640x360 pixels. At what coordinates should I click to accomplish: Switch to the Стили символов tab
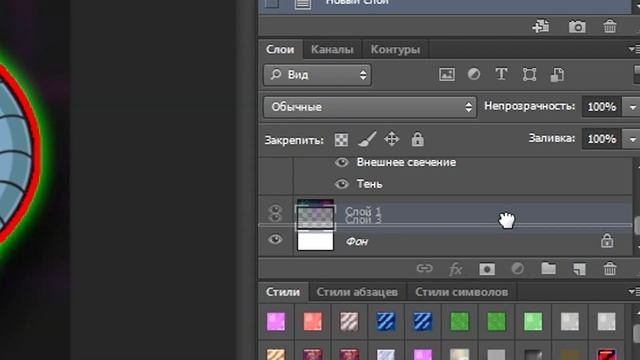[x=462, y=292]
